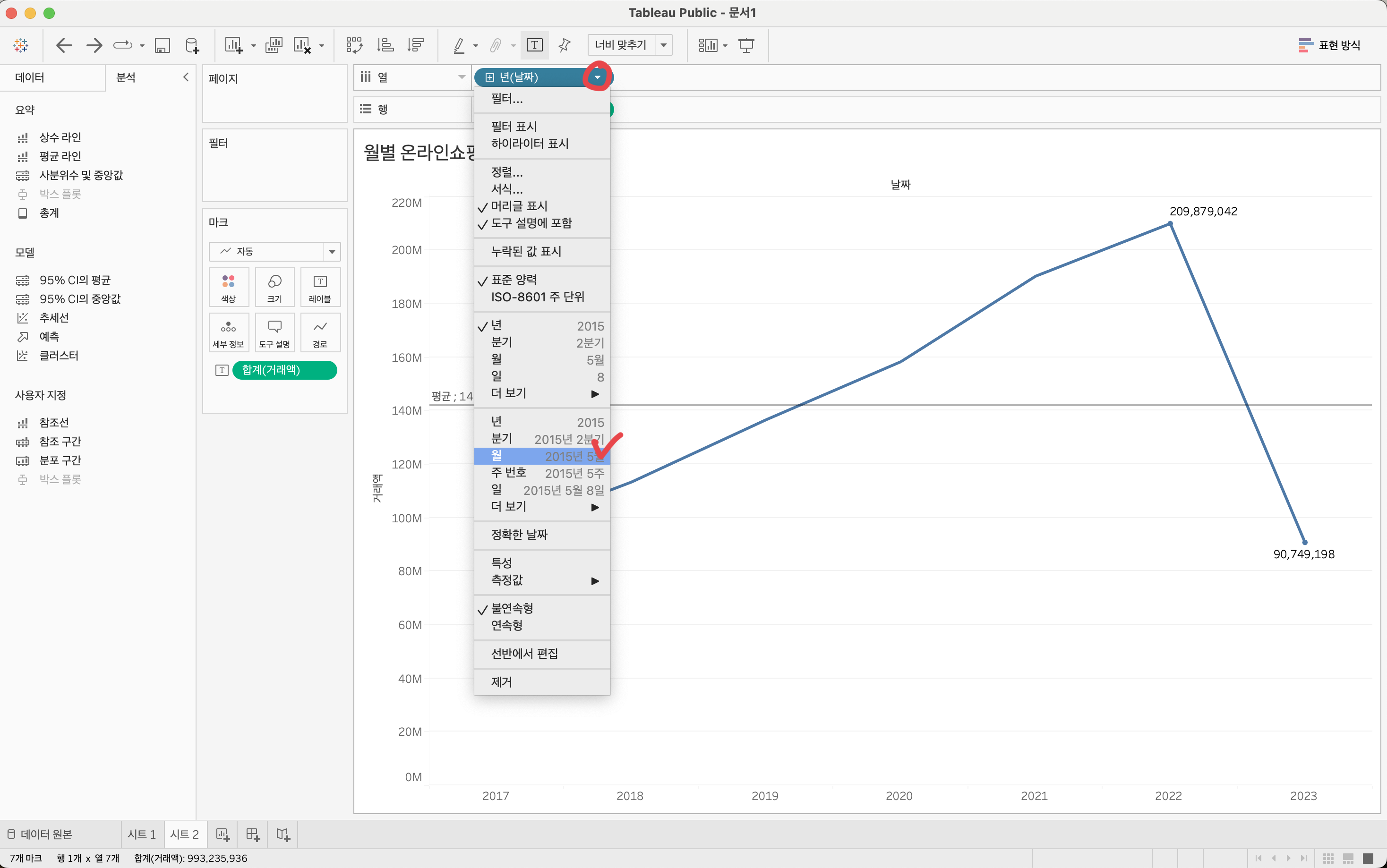Image resolution: width=1387 pixels, height=868 pixels.
Task: Click the add new data source icon
Action: 192,45
